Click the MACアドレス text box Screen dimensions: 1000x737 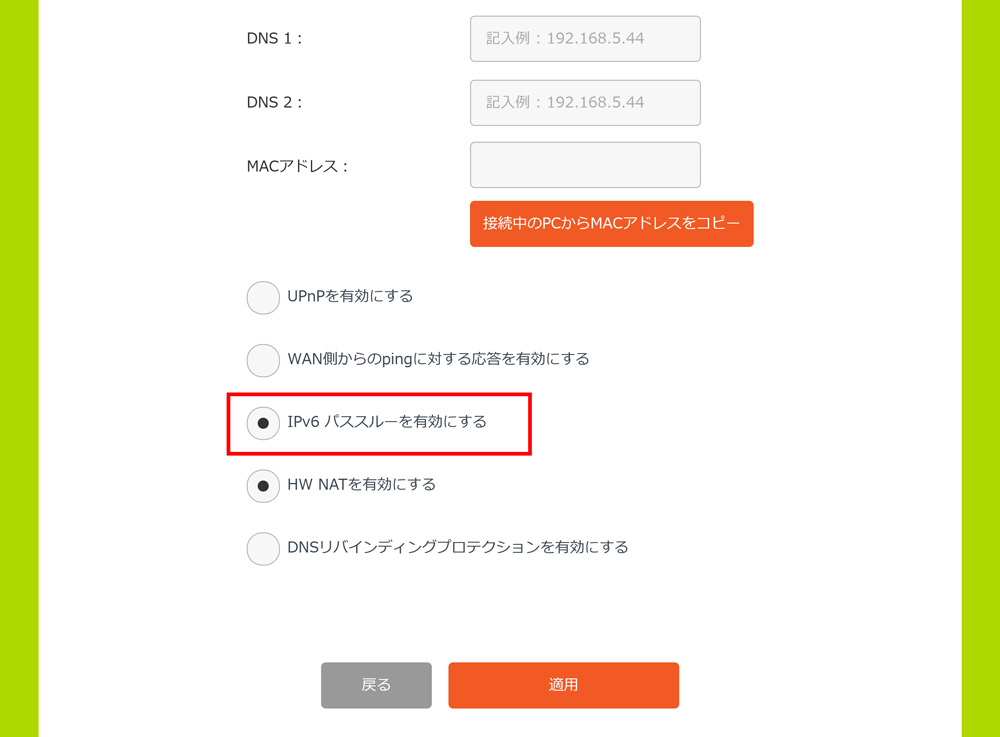[x=585, y=165]
